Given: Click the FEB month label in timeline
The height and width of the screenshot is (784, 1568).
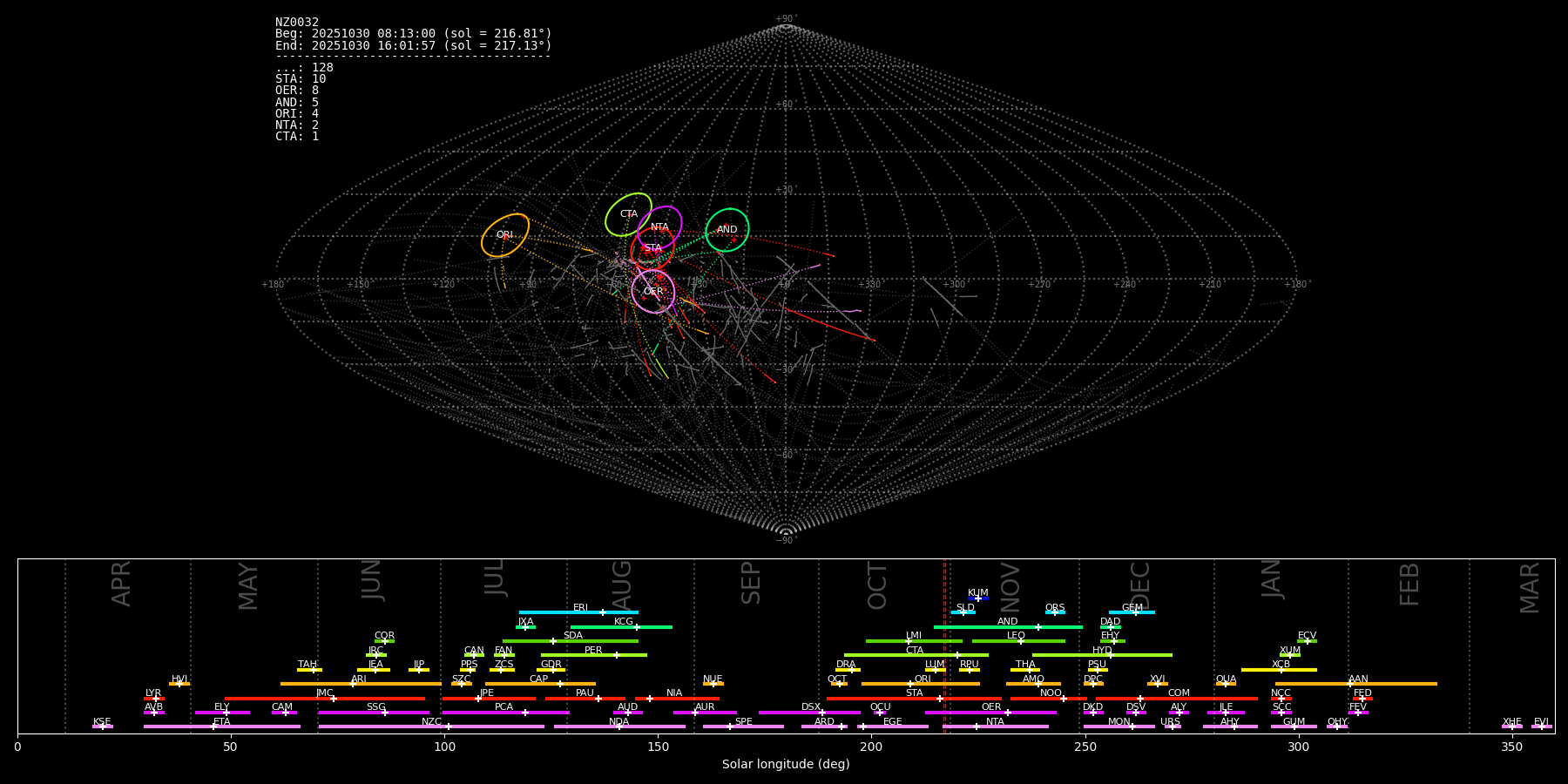Looking at the screenshot, I should 1409,584.
